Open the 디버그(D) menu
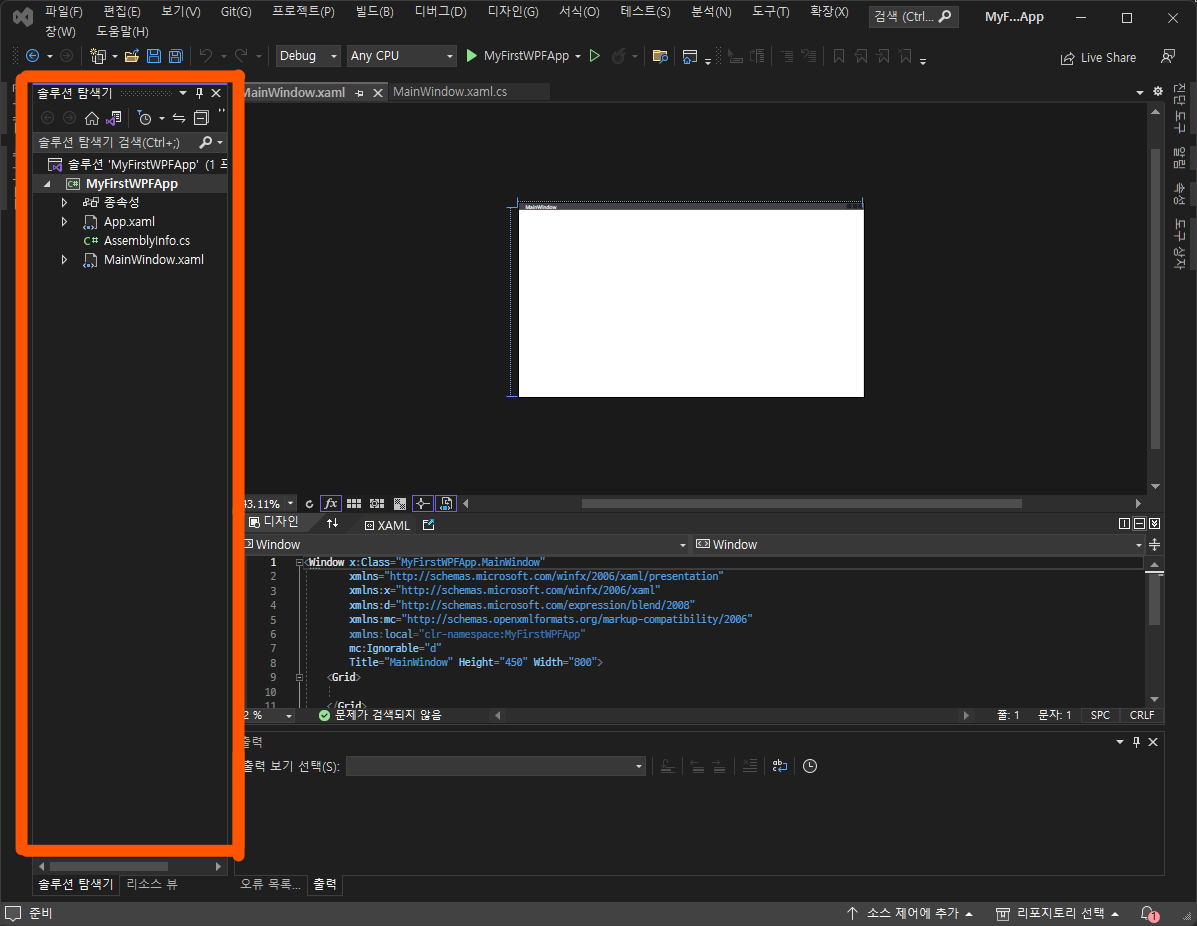Viewport: 1197px width, 926px height. coord(440,11)
